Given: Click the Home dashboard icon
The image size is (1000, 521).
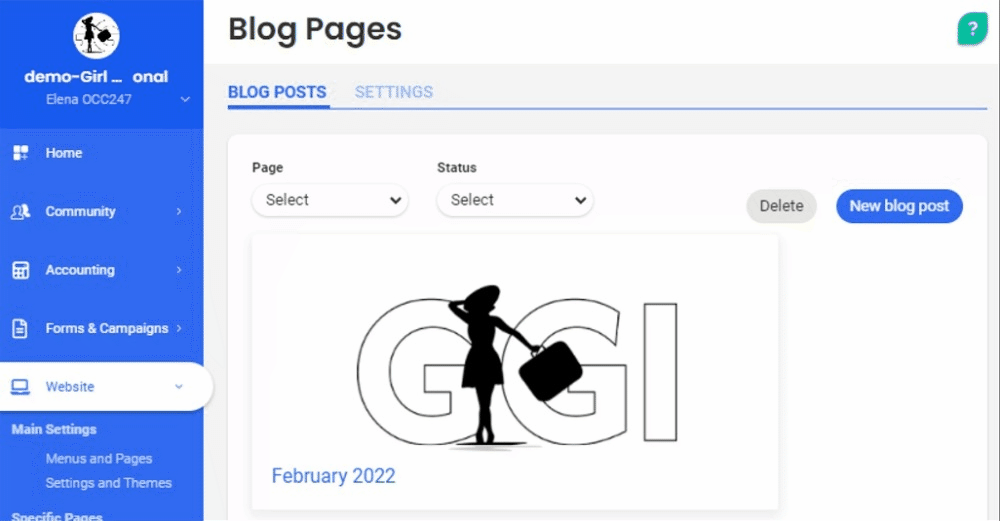Looking at the screenshot, I should coord(20,153).
